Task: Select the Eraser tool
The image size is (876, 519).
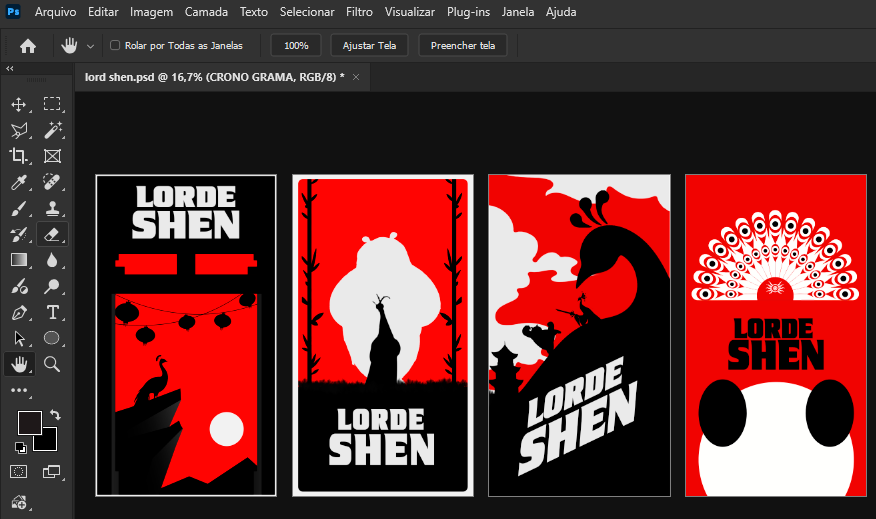Action: pos(52,234)
